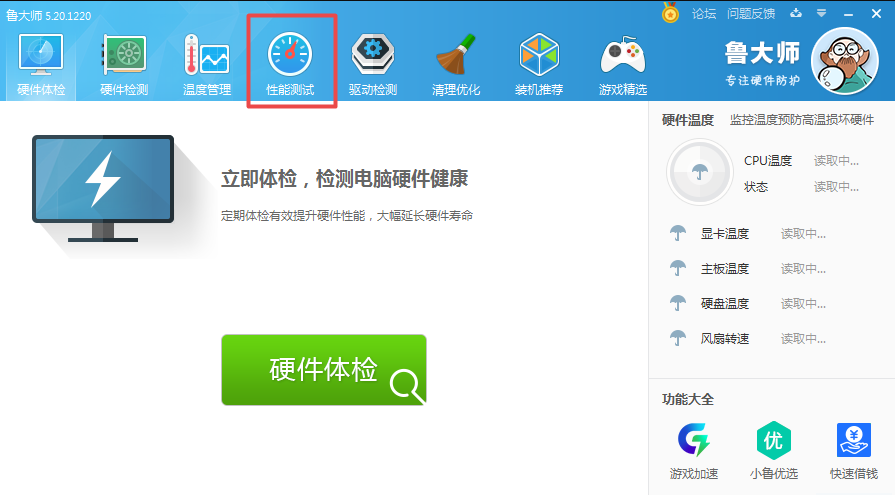
Task: Click the 鲁大师 5.20.1220 title text
Action: (x=49, y=15)
